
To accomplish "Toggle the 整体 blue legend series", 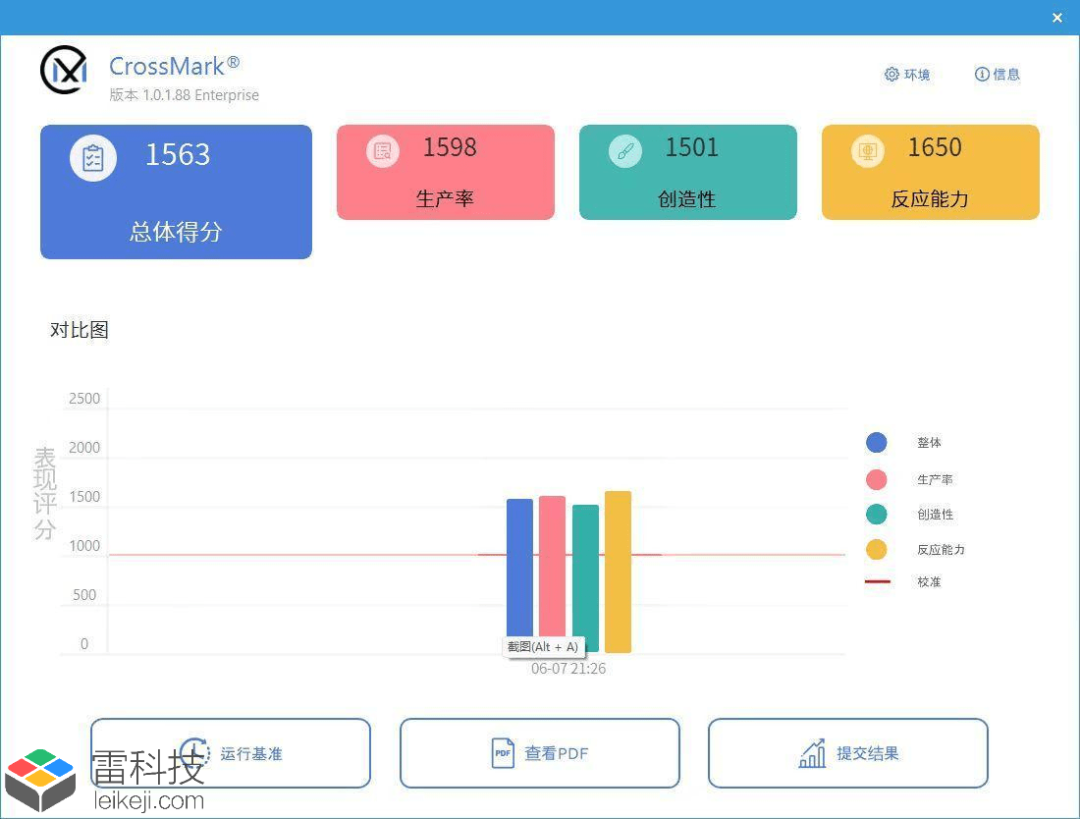I will coord(876,442).
